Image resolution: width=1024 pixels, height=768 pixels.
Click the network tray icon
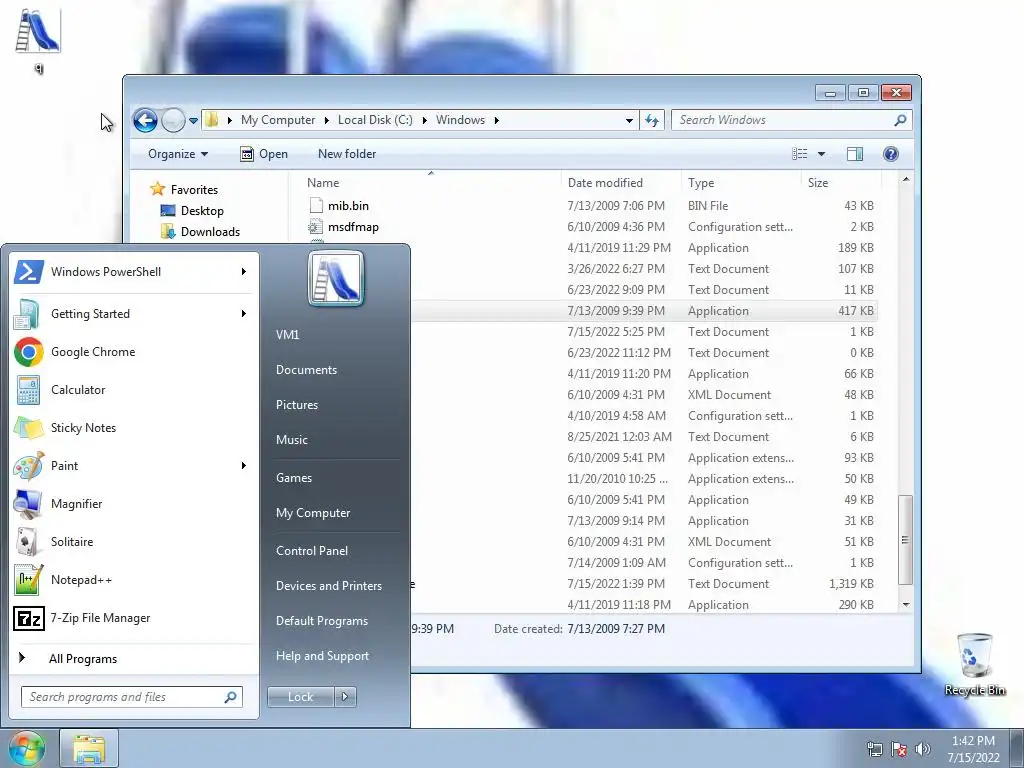pyautogui.click(x=874, y=749)
